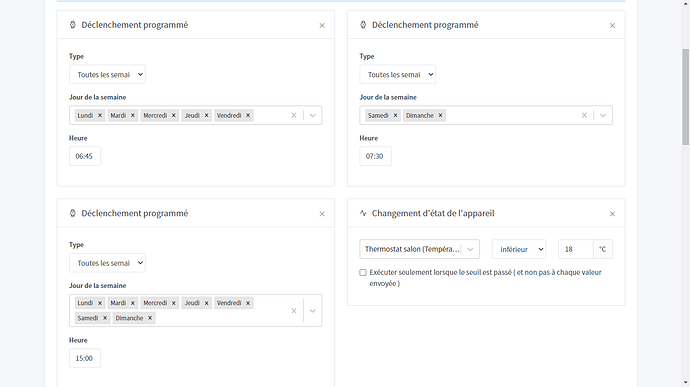Open the Thermostat salon device selector
Viewport: 690px width, 387px height.
419,249
